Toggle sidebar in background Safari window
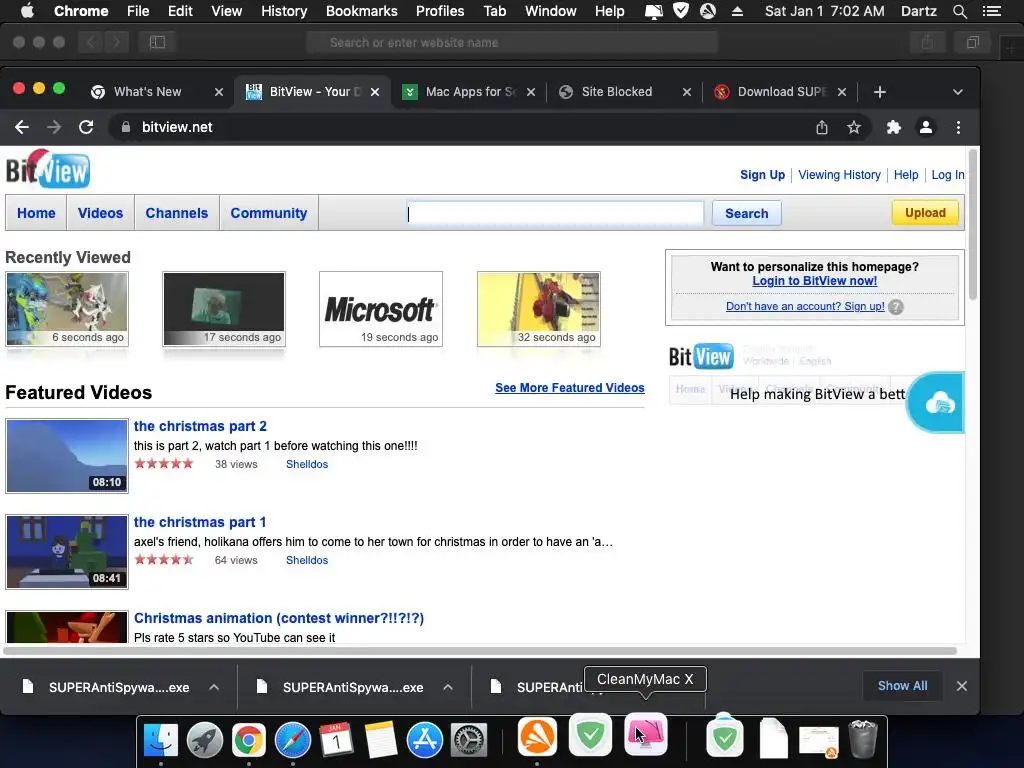 (x=157, y=42)
